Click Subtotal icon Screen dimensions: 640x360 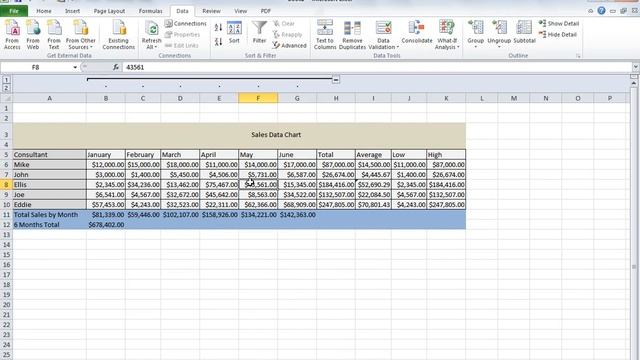(x=524, y=32)
